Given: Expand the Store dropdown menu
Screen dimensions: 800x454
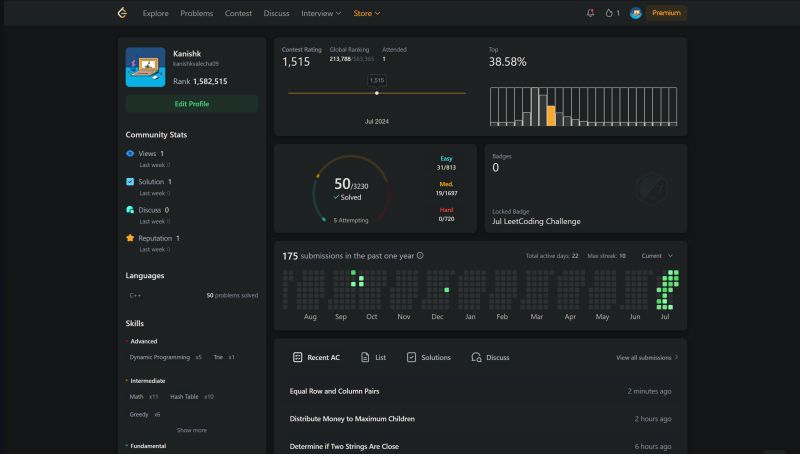Looking at the screenshot, I should 366,13.
